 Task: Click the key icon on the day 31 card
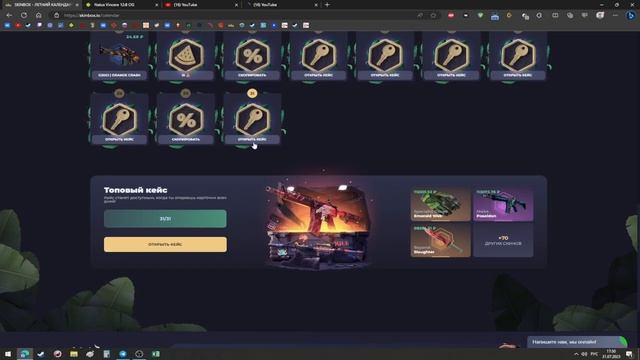252,120
